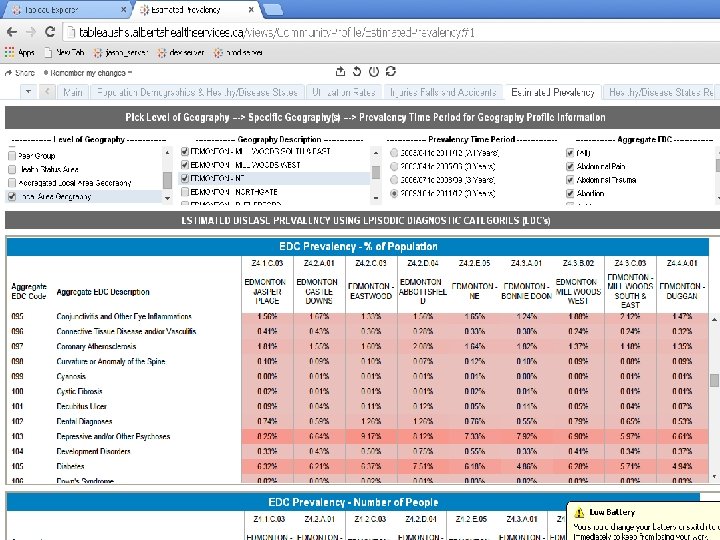The image size is (720, 540).
Task: Check Edmonton - Northgate checkbox
Action: [185, 191]
